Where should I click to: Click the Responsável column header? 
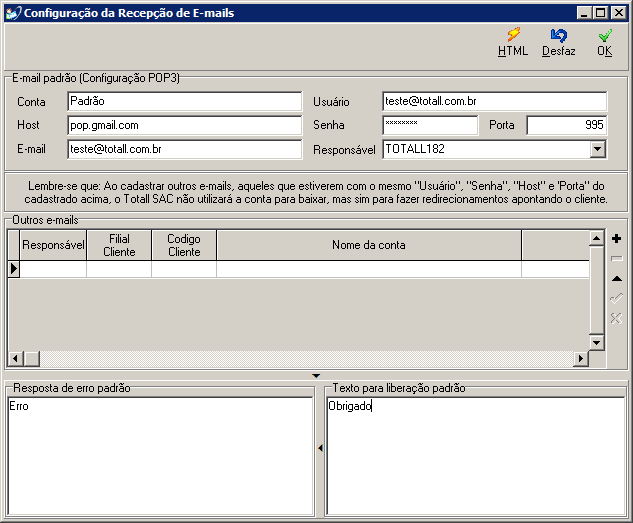tap(53, 245)
